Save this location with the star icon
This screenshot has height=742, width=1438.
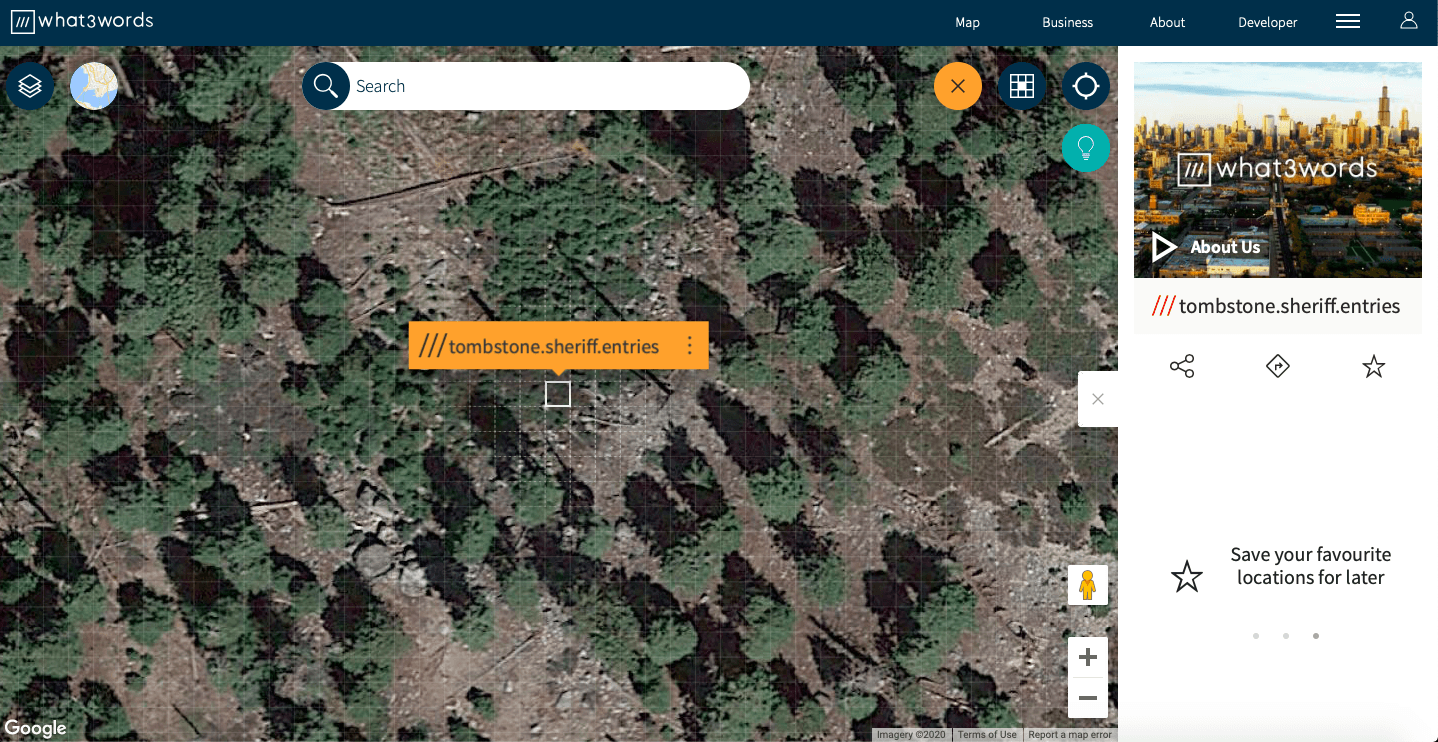1374,367
